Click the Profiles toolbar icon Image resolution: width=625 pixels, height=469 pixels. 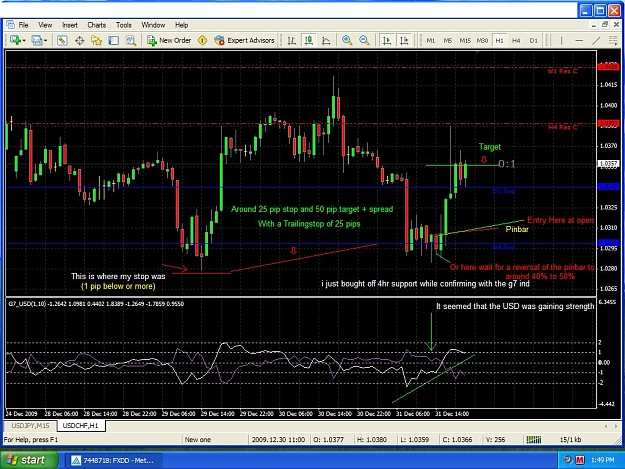coord(36,40)
